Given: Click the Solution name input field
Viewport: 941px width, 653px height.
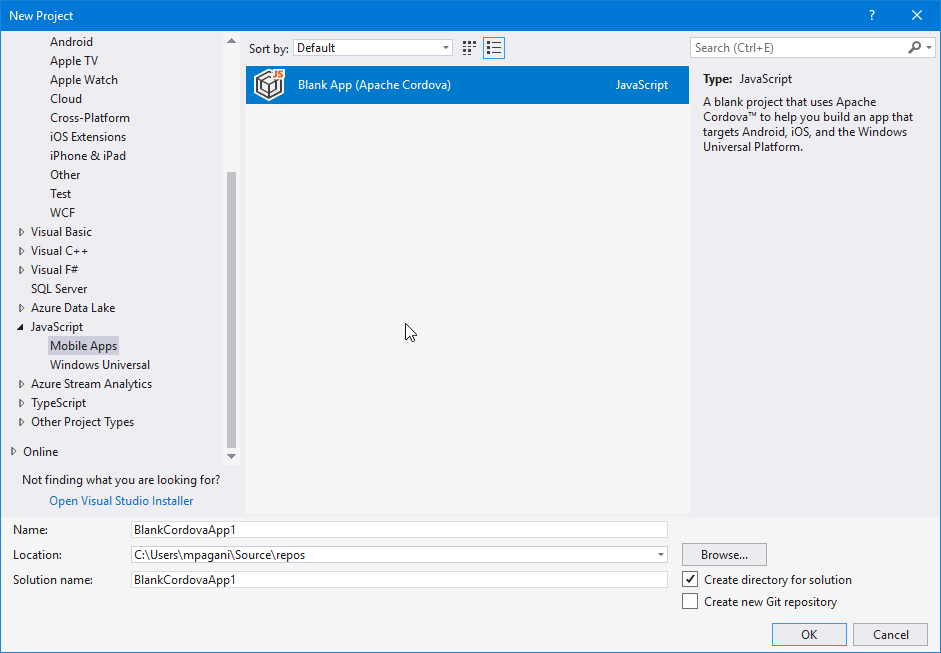Looking at the screenshot, I should point(399,580).
